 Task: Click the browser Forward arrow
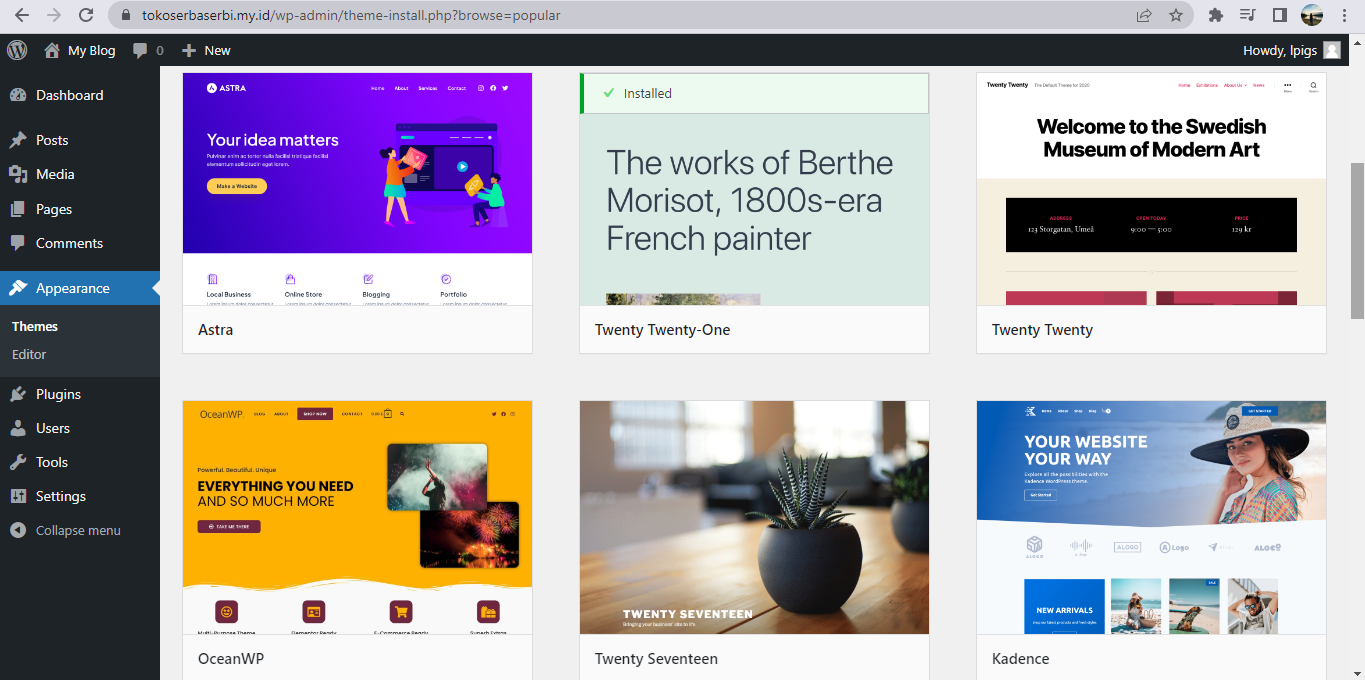(x=54, y=15)
